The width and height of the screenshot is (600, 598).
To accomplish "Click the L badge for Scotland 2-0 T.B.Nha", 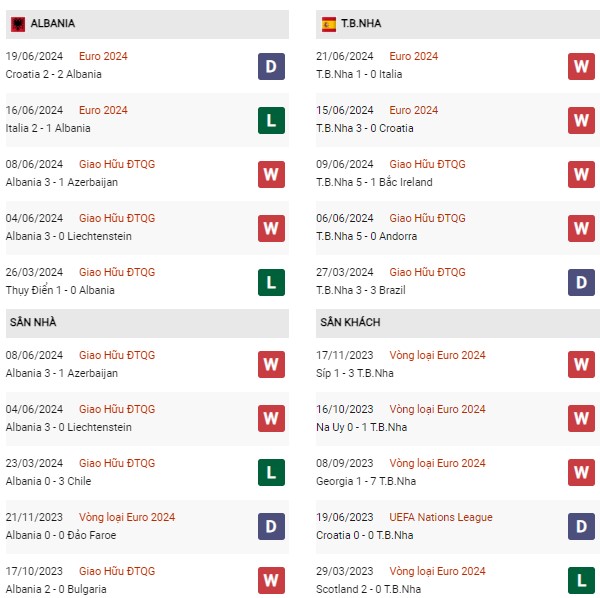I will click(x=581, y=580).
